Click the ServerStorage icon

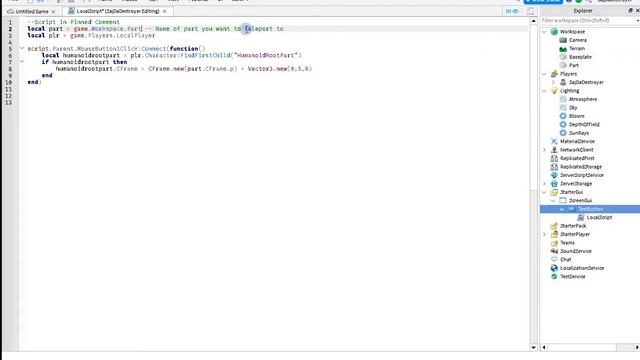pyautogui.click(x=554, y=184)
